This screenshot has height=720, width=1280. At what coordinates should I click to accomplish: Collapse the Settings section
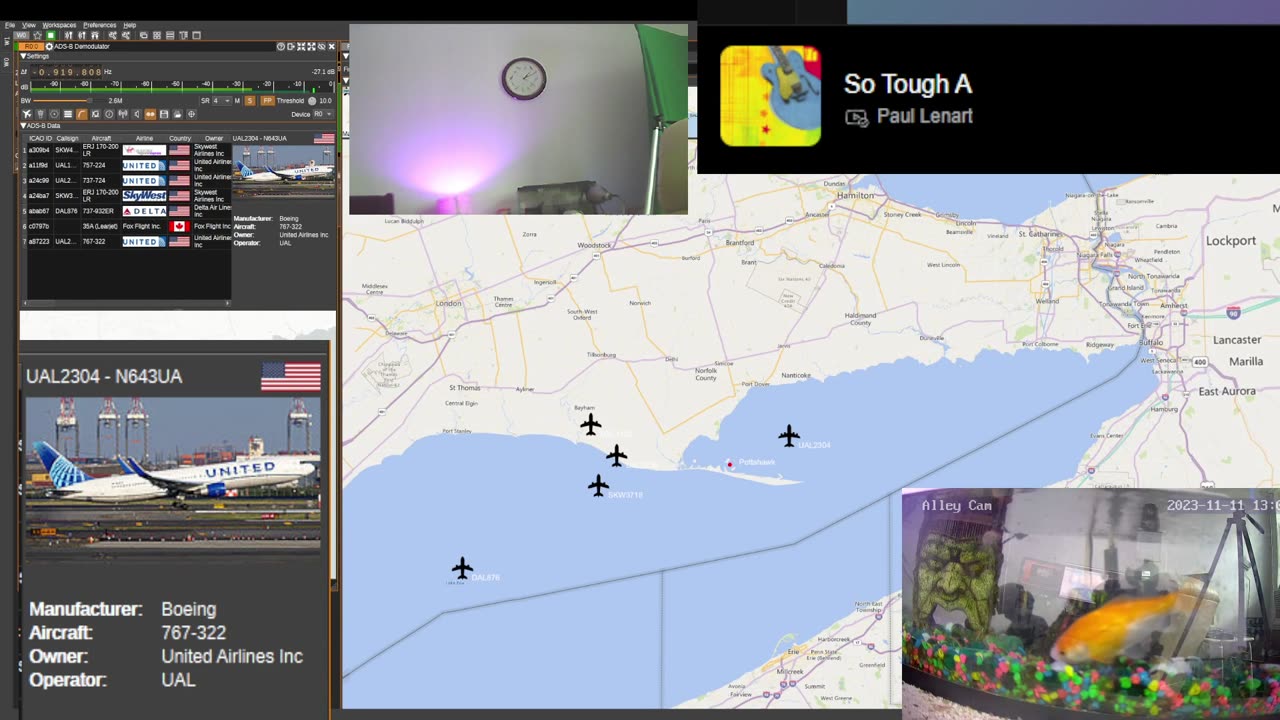pyautogui.click(x=23, y=56)
